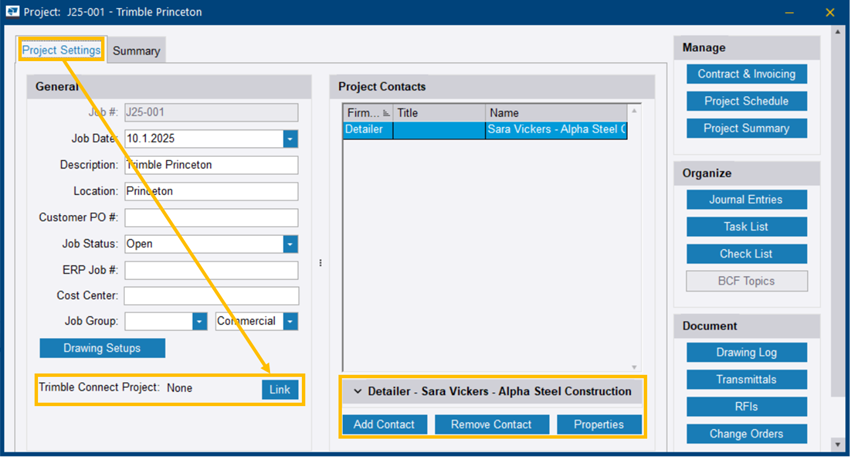Click the Cost Center field

click(x=211, y=296)
